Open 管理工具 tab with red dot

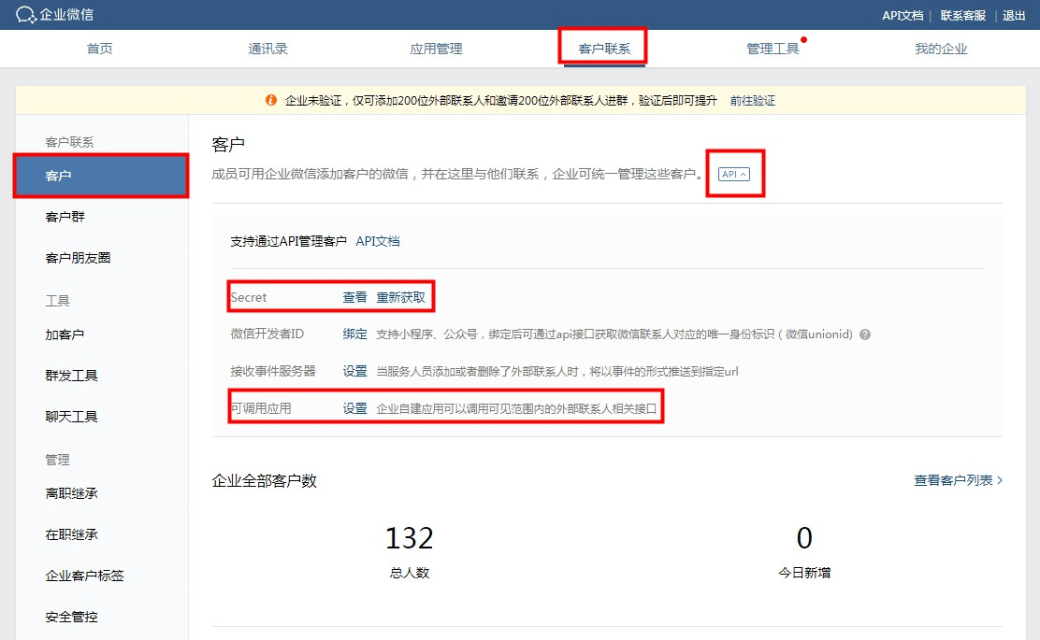coord(773,48)
